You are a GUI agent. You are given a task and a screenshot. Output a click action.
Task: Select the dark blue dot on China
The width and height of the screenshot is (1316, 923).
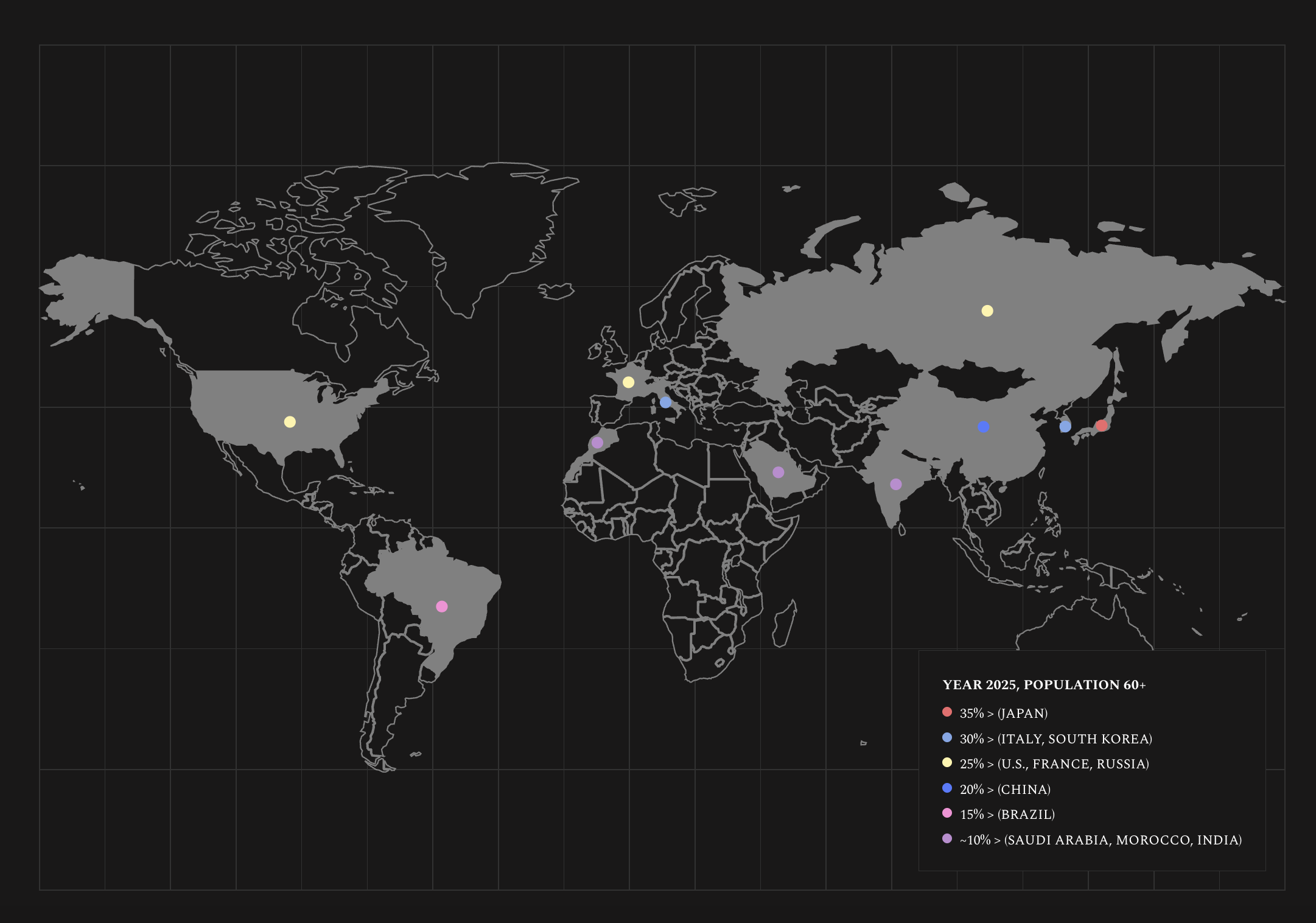(x=983, y=426)
